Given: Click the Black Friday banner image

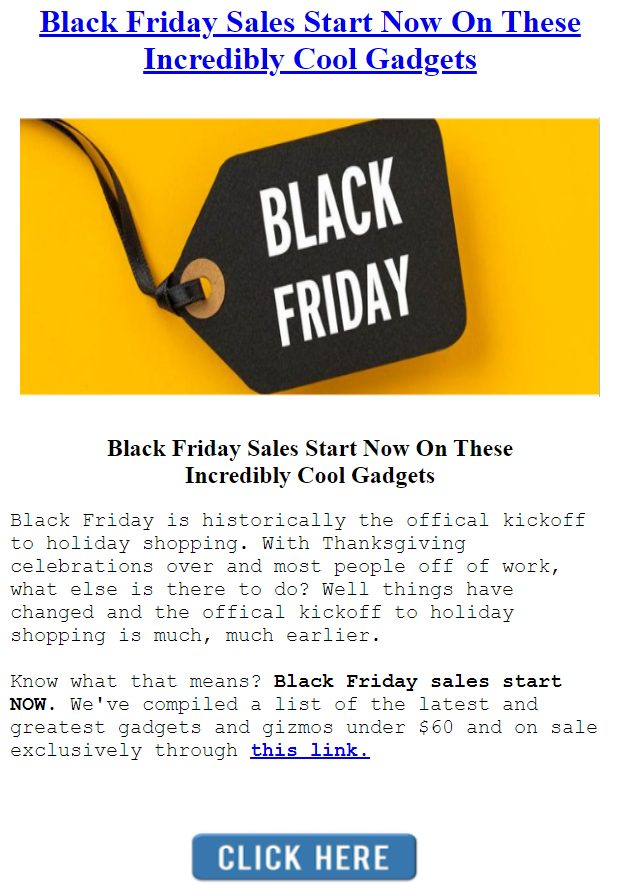Looking at the screenshot, I should click(310, 256).
